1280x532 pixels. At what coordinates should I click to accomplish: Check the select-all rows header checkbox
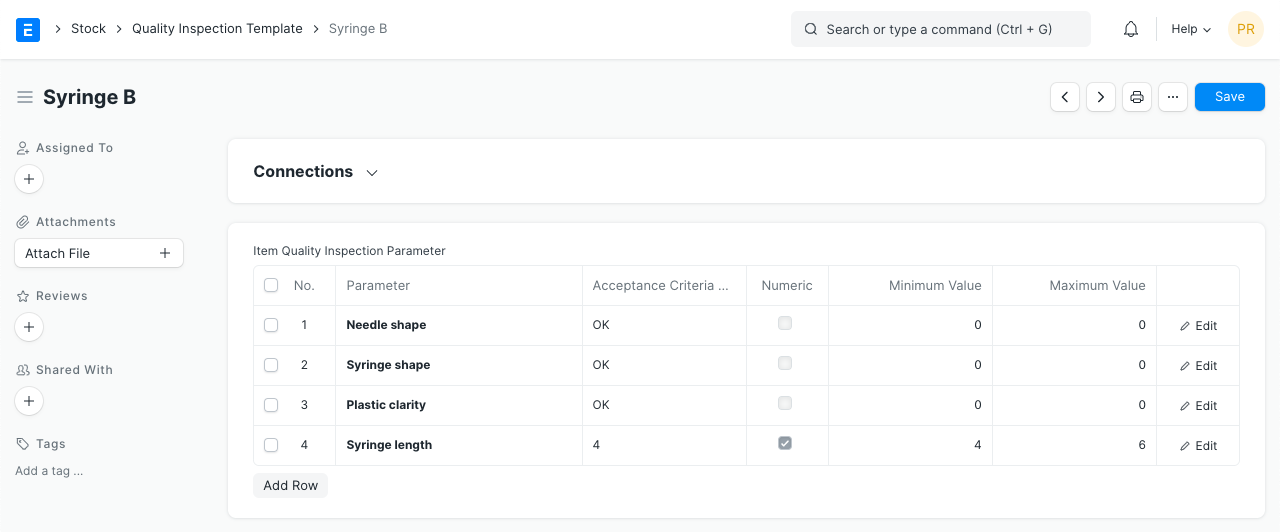click(x=271, y=285)
